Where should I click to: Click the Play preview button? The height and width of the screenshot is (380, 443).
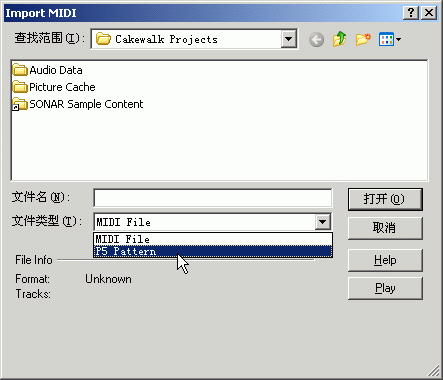(x=385, y=288)
